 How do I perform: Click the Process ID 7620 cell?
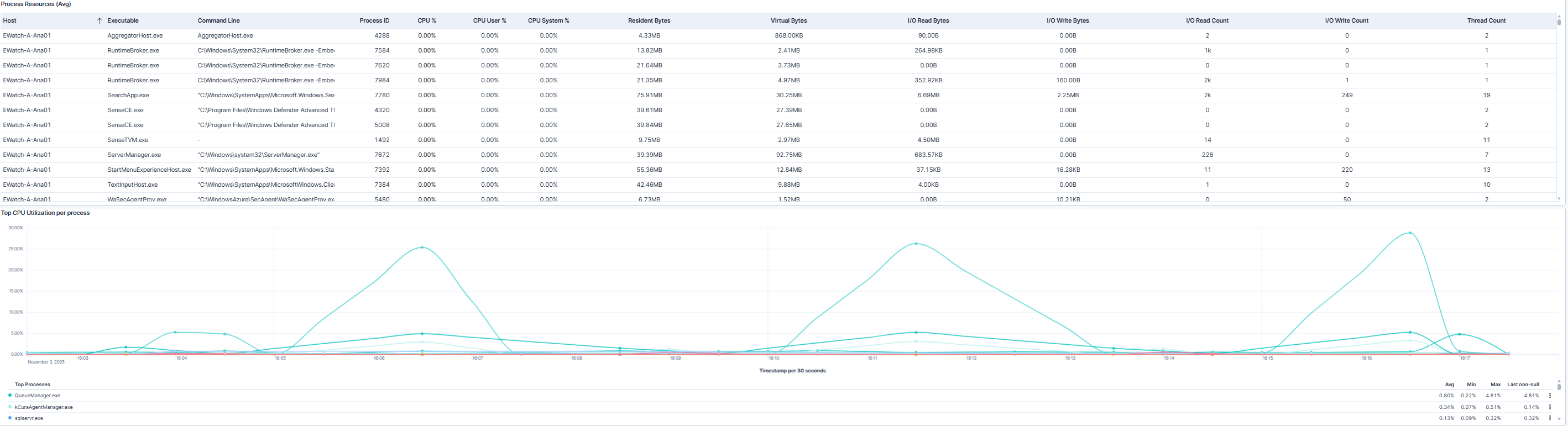pyautogui.click(x=381, y=66)
